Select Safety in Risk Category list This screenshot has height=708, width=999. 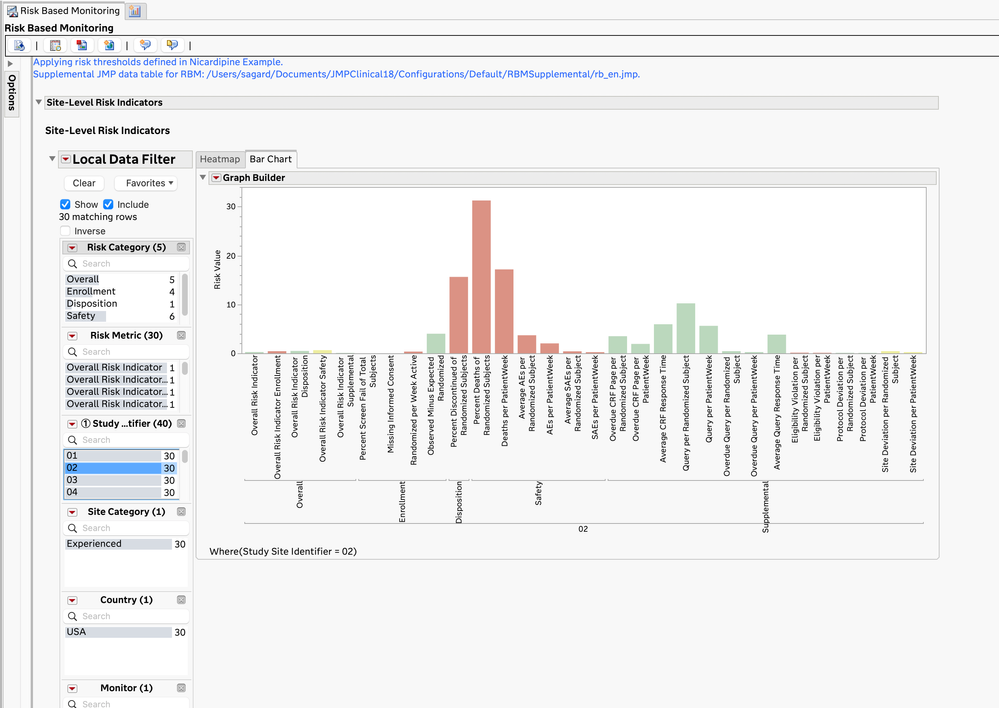120,315
